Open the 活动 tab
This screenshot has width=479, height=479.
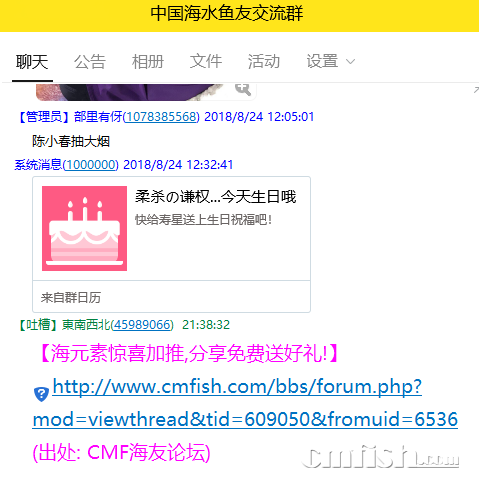(x=264, y=62)
